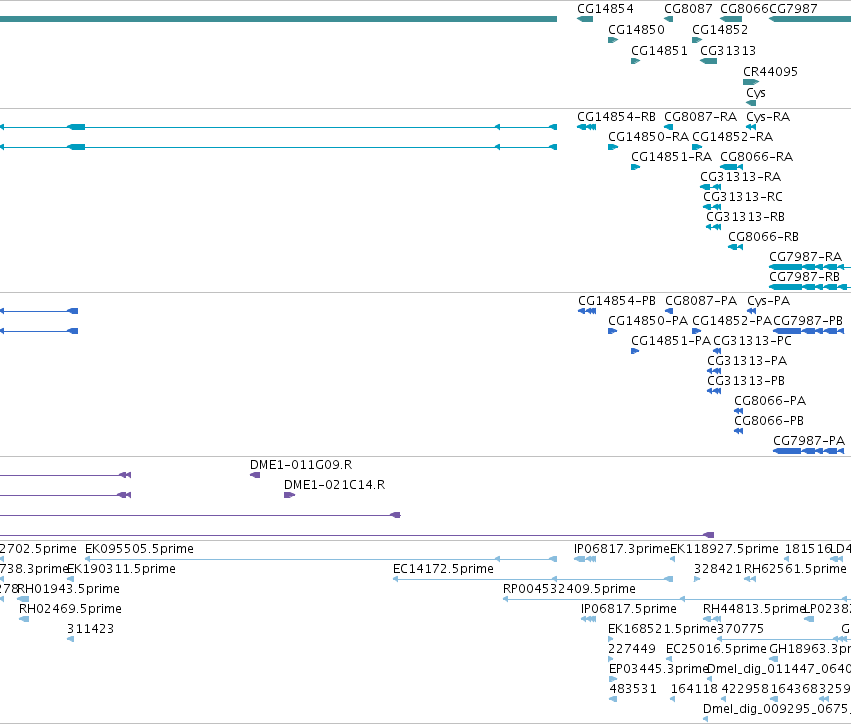Select the CG31313 gene label

coord(728,51)
